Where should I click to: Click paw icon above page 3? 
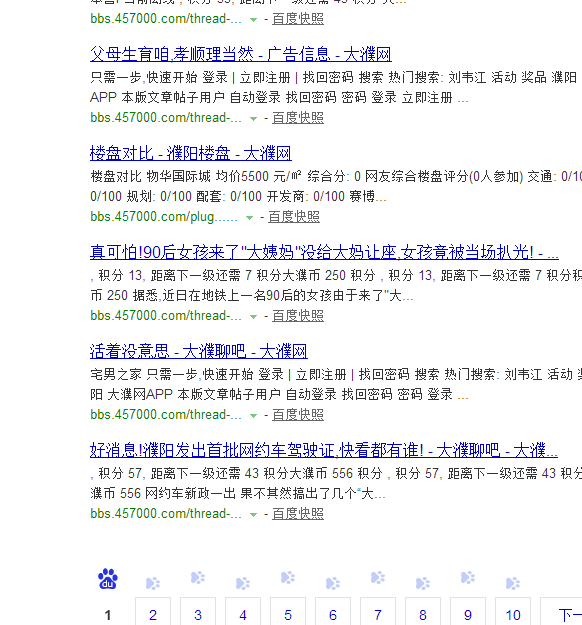coord(198,577)
